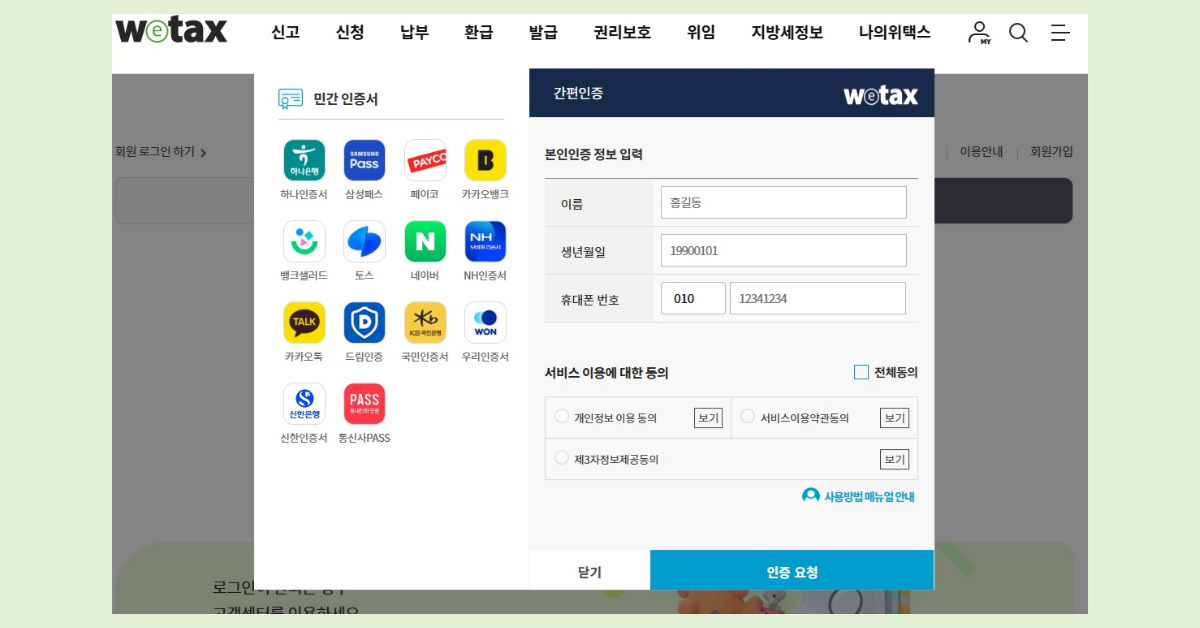
Task: View 개인정보 이용 동의 via 보기
Action: 708,418
